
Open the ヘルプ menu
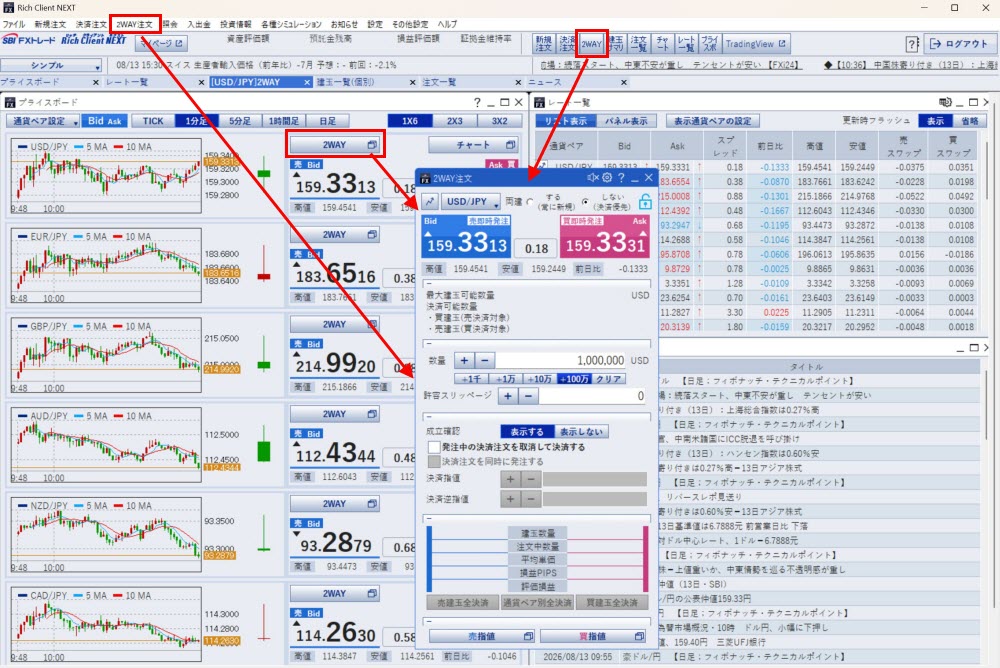point(447,24)
